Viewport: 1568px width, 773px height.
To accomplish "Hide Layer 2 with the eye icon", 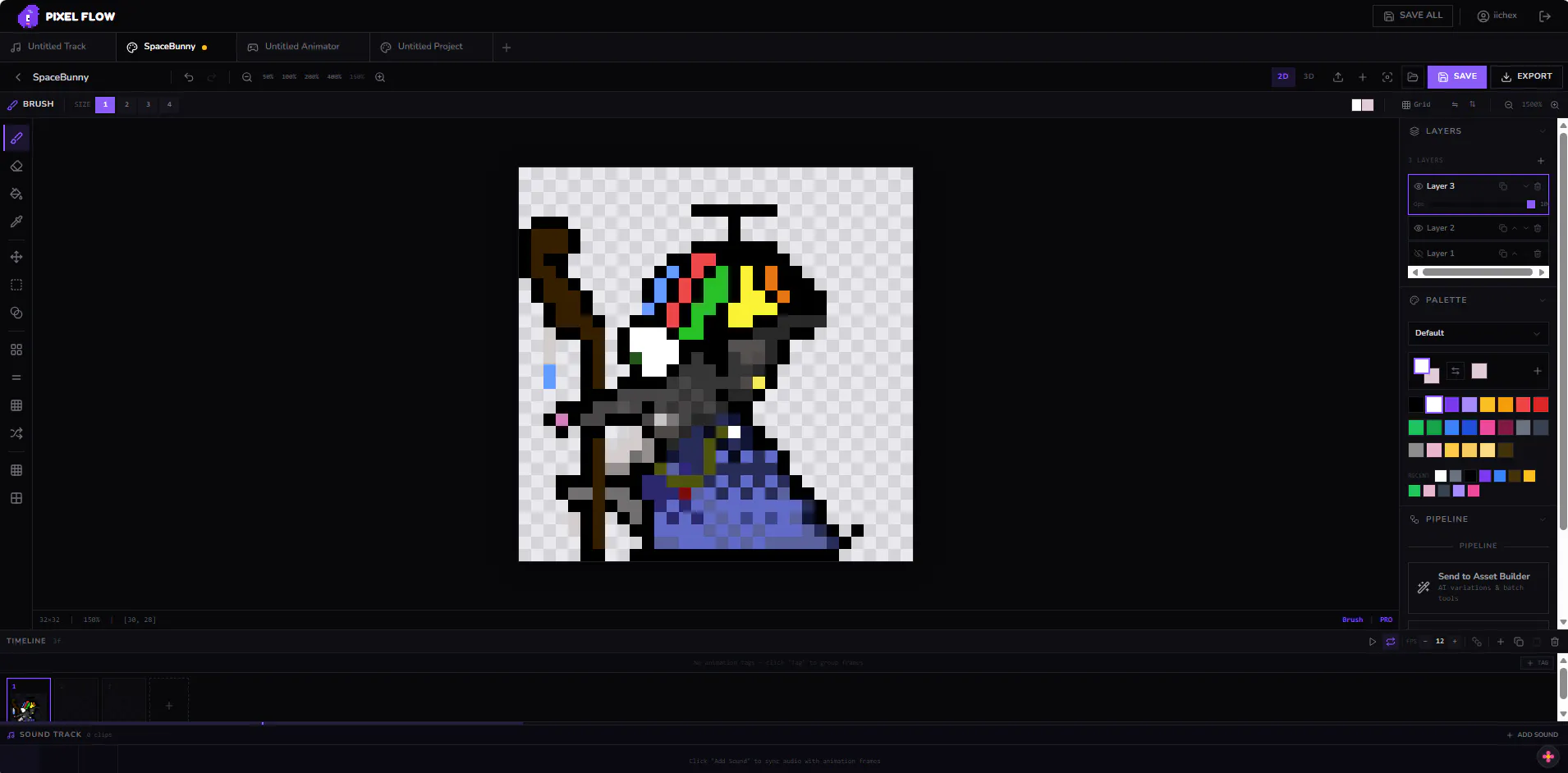I will pyautogui.click(x=1419, y=228).
